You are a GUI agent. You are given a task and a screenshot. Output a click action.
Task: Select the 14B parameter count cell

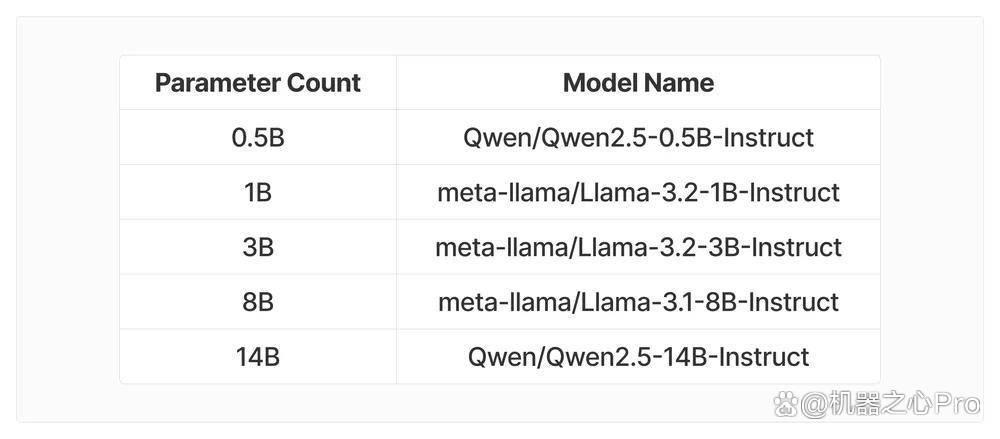tap(258, 357)
